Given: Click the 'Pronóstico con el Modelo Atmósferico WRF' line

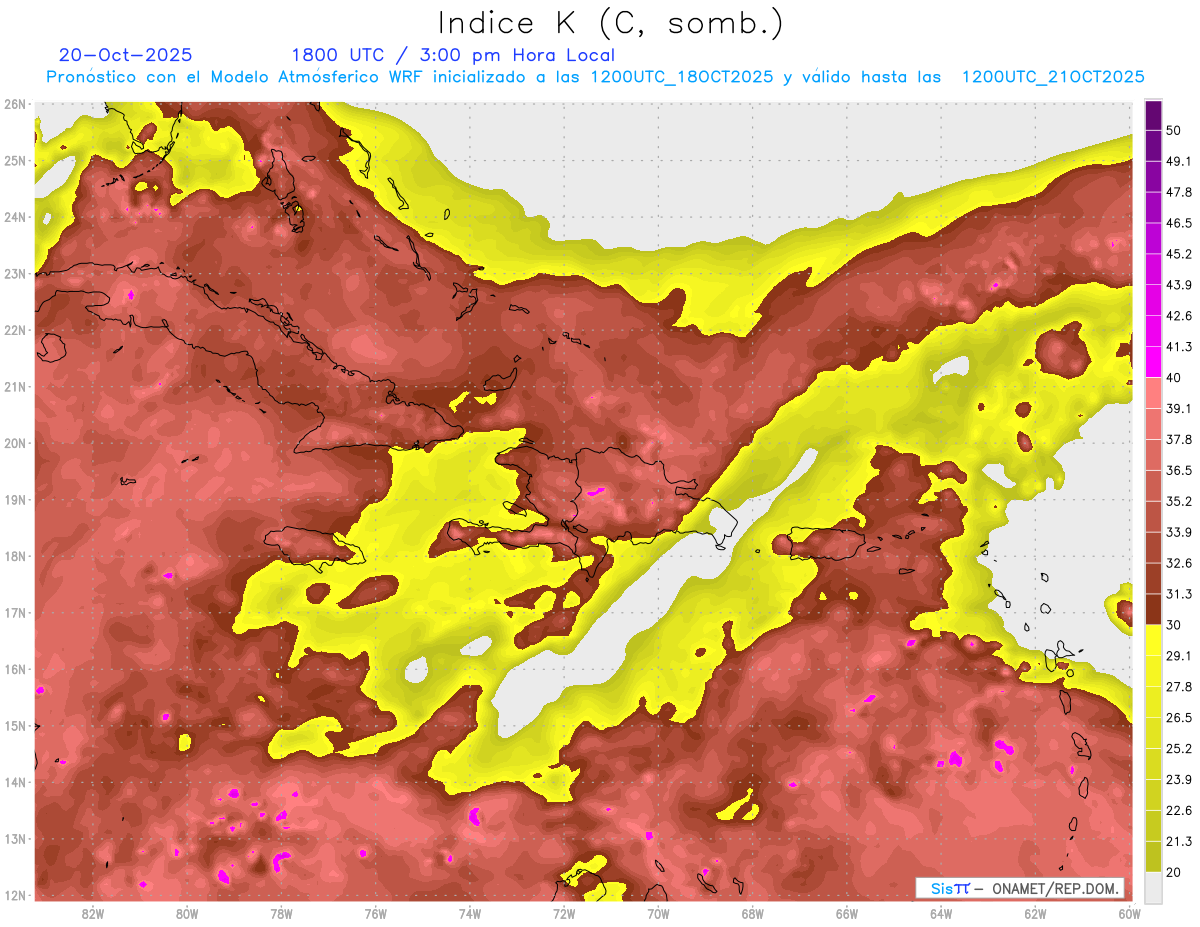Looking at the screenshot, I should [595, 77].
